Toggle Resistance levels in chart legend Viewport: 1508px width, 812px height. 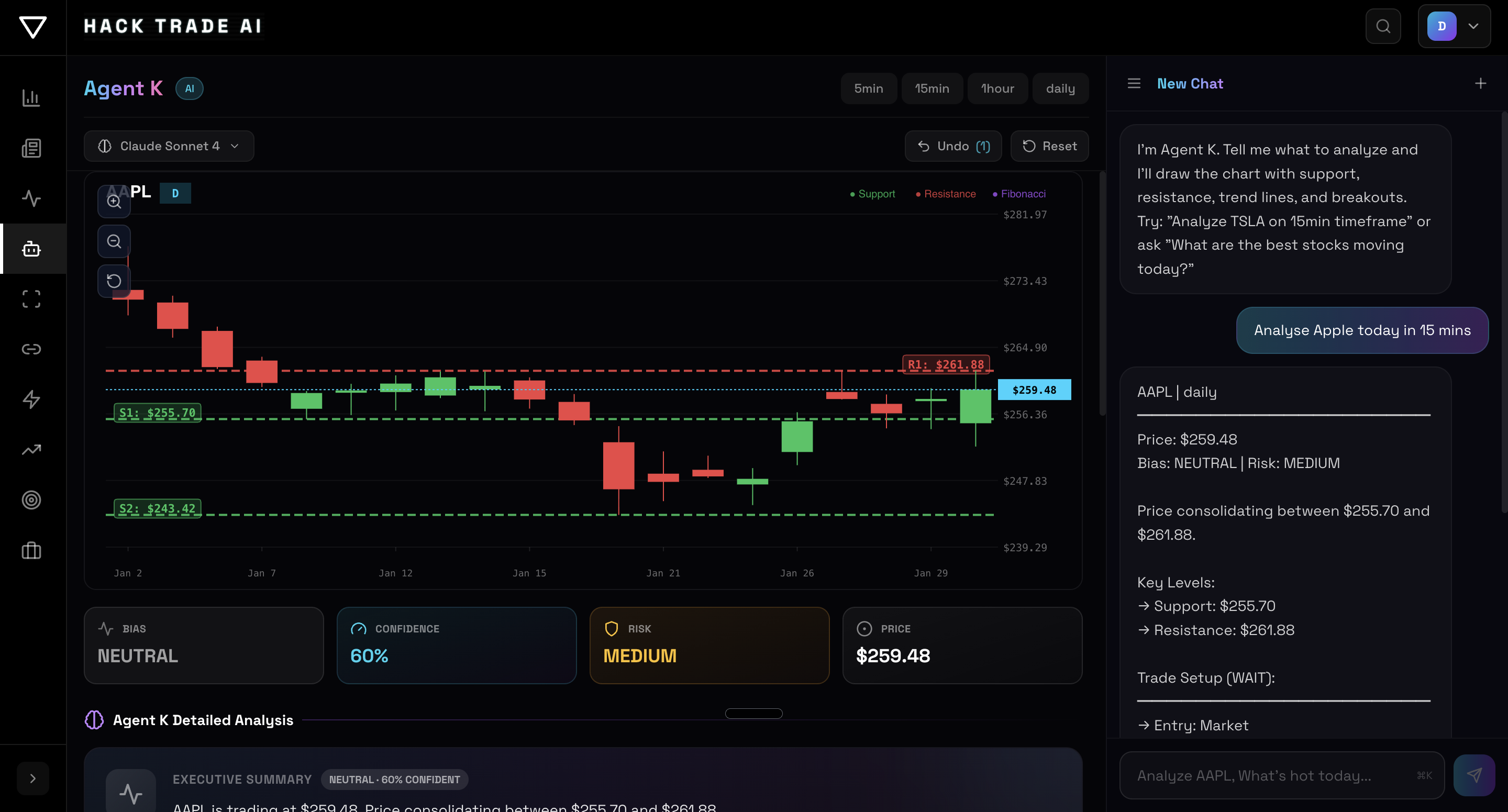tap(946, 194)
